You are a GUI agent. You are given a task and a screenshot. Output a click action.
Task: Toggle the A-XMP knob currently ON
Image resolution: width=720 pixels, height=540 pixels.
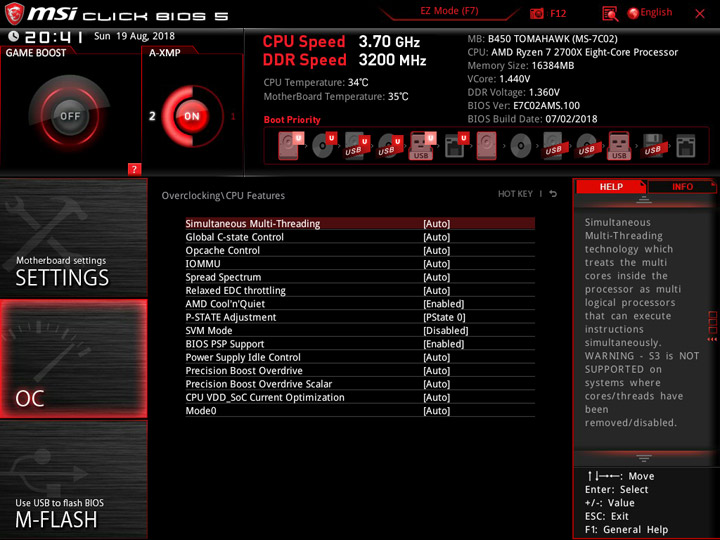pyautogui.click(x=192, y=116)
